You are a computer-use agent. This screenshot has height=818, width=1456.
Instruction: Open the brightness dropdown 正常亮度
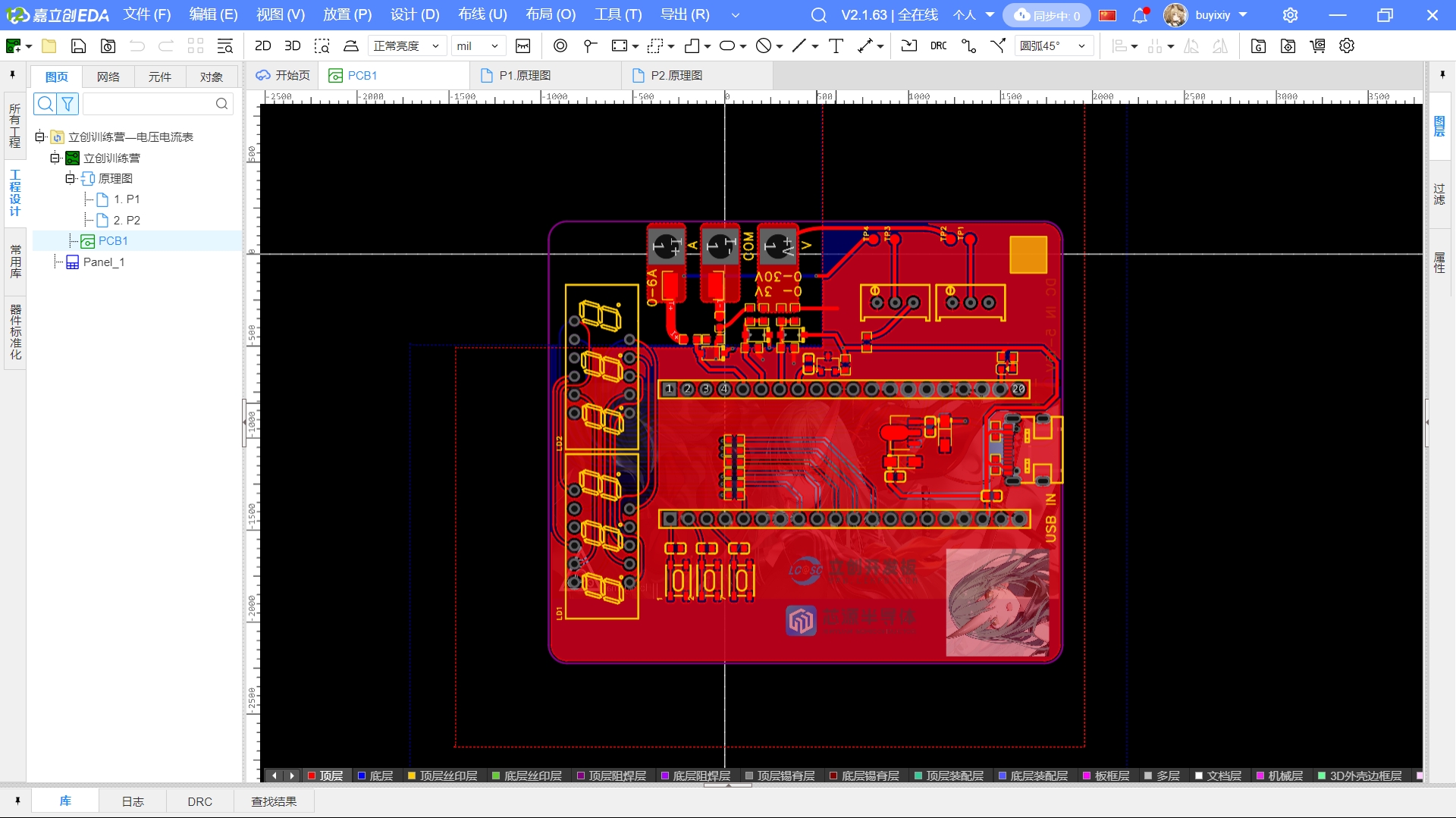tap(406, 46)
